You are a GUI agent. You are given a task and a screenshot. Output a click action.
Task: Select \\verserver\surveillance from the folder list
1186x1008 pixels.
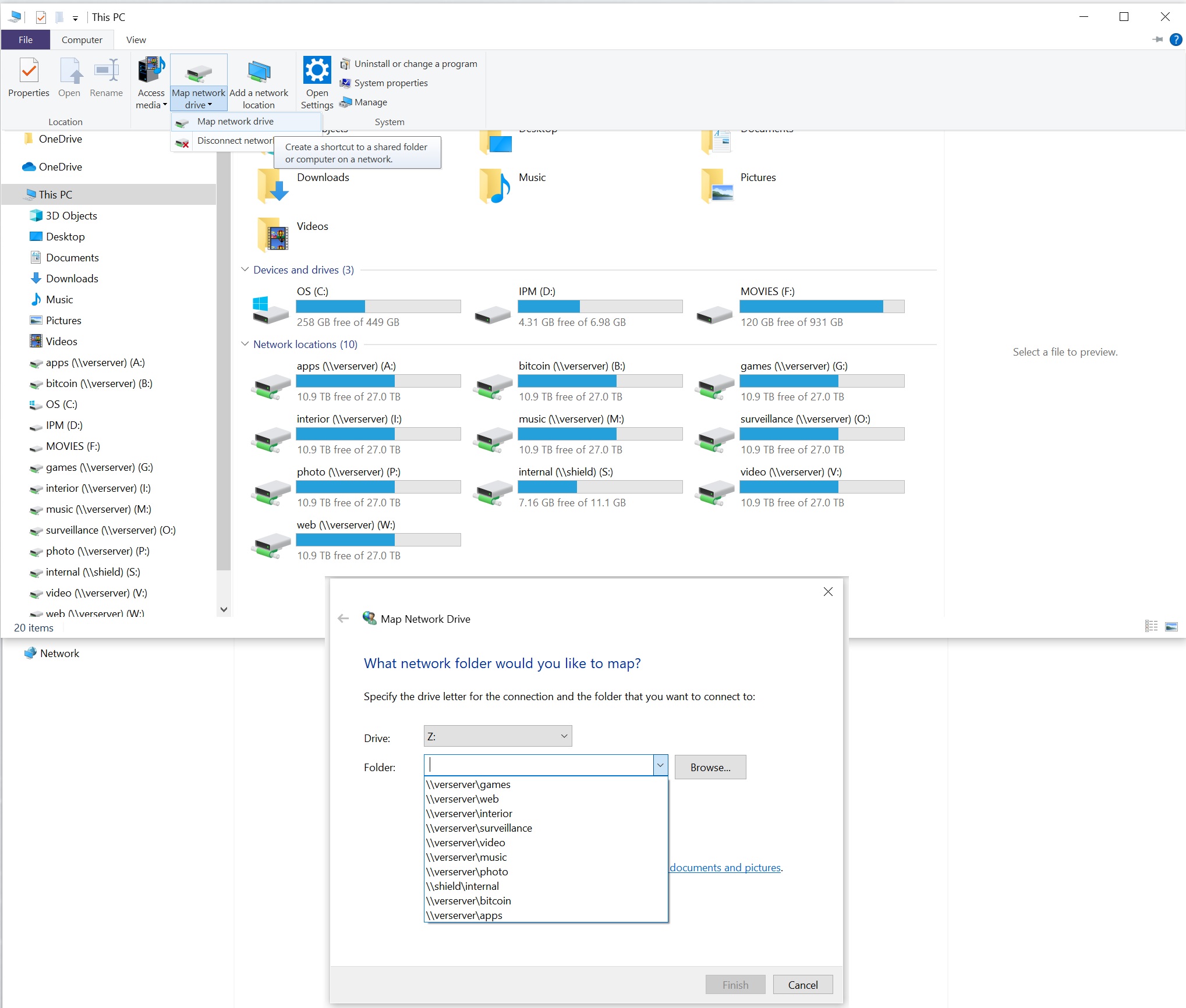(479, 828)
